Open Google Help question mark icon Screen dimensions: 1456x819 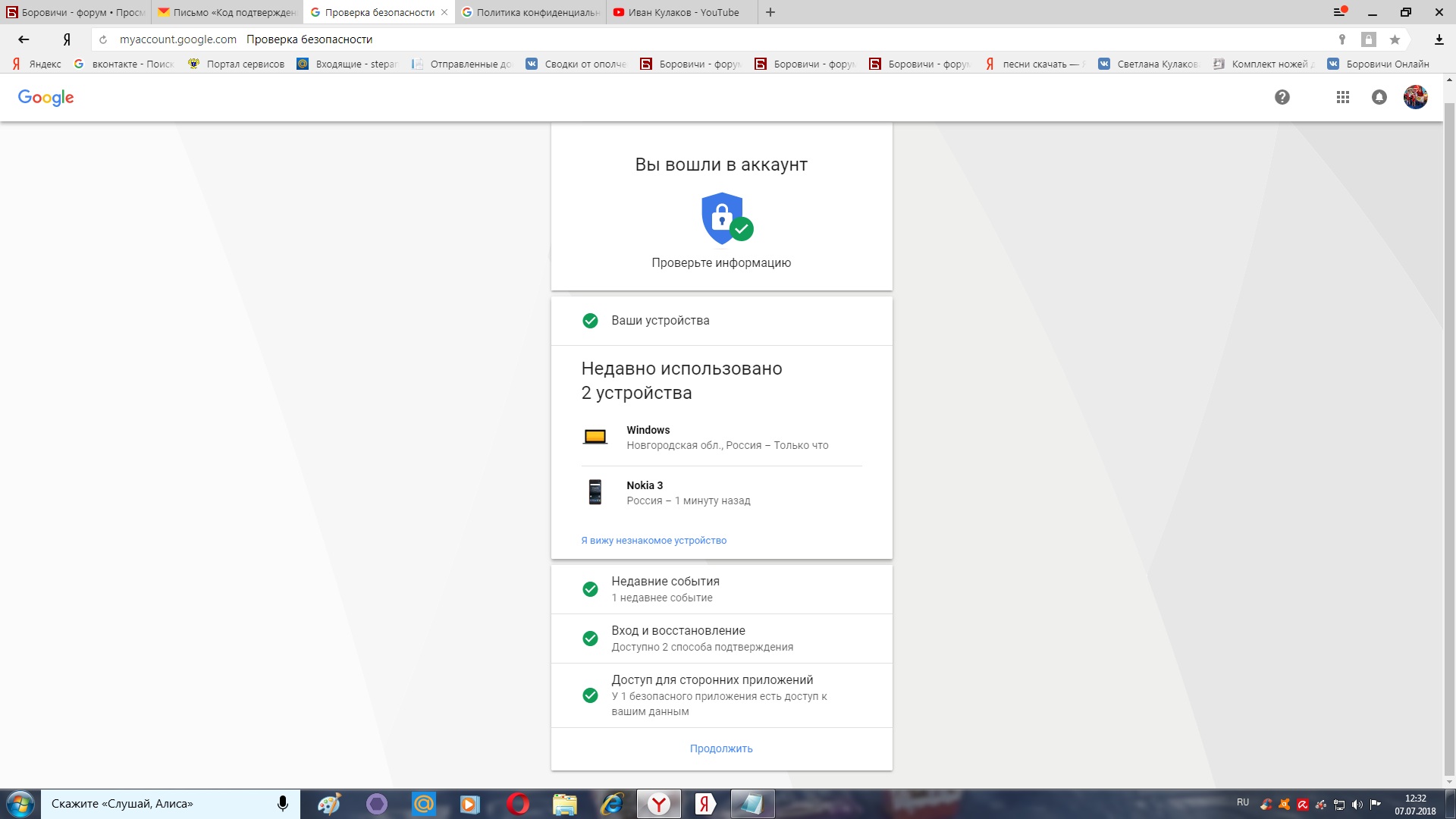(1282, 97)
